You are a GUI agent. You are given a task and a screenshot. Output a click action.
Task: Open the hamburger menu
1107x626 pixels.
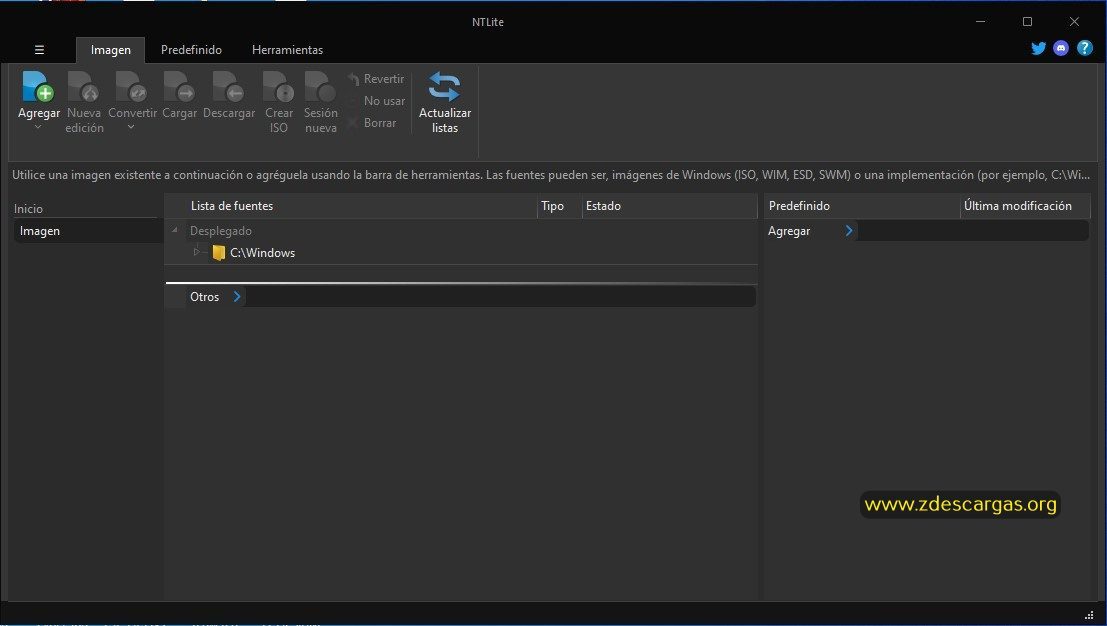click(40, 50)
